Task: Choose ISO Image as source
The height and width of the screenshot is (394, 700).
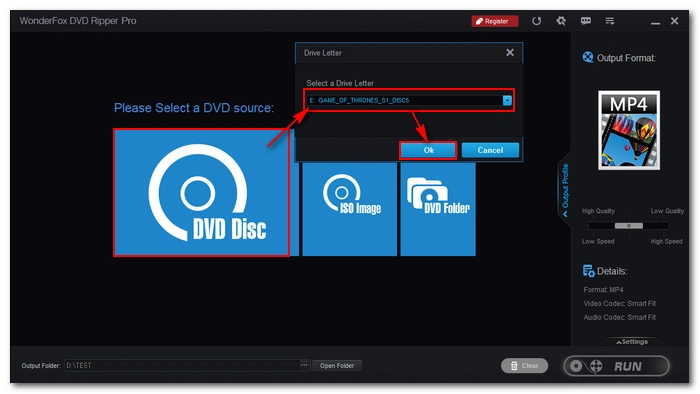Action: pos(350,209)
